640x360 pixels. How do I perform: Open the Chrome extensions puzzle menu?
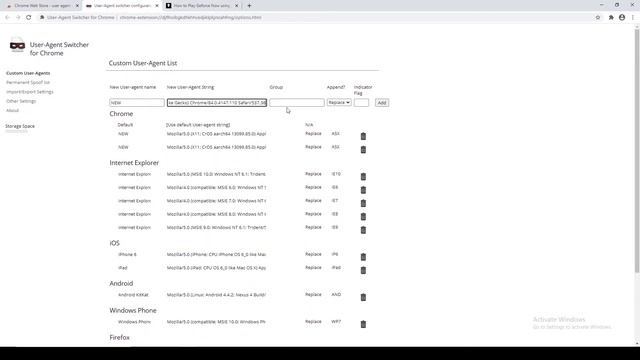point(611,18)
